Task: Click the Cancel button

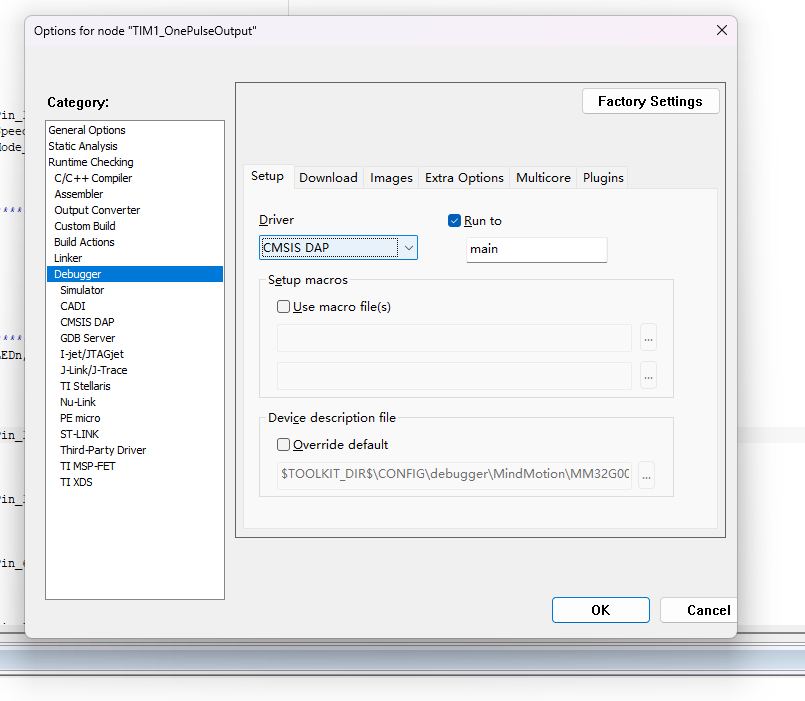Action: (x=708, y=610)
